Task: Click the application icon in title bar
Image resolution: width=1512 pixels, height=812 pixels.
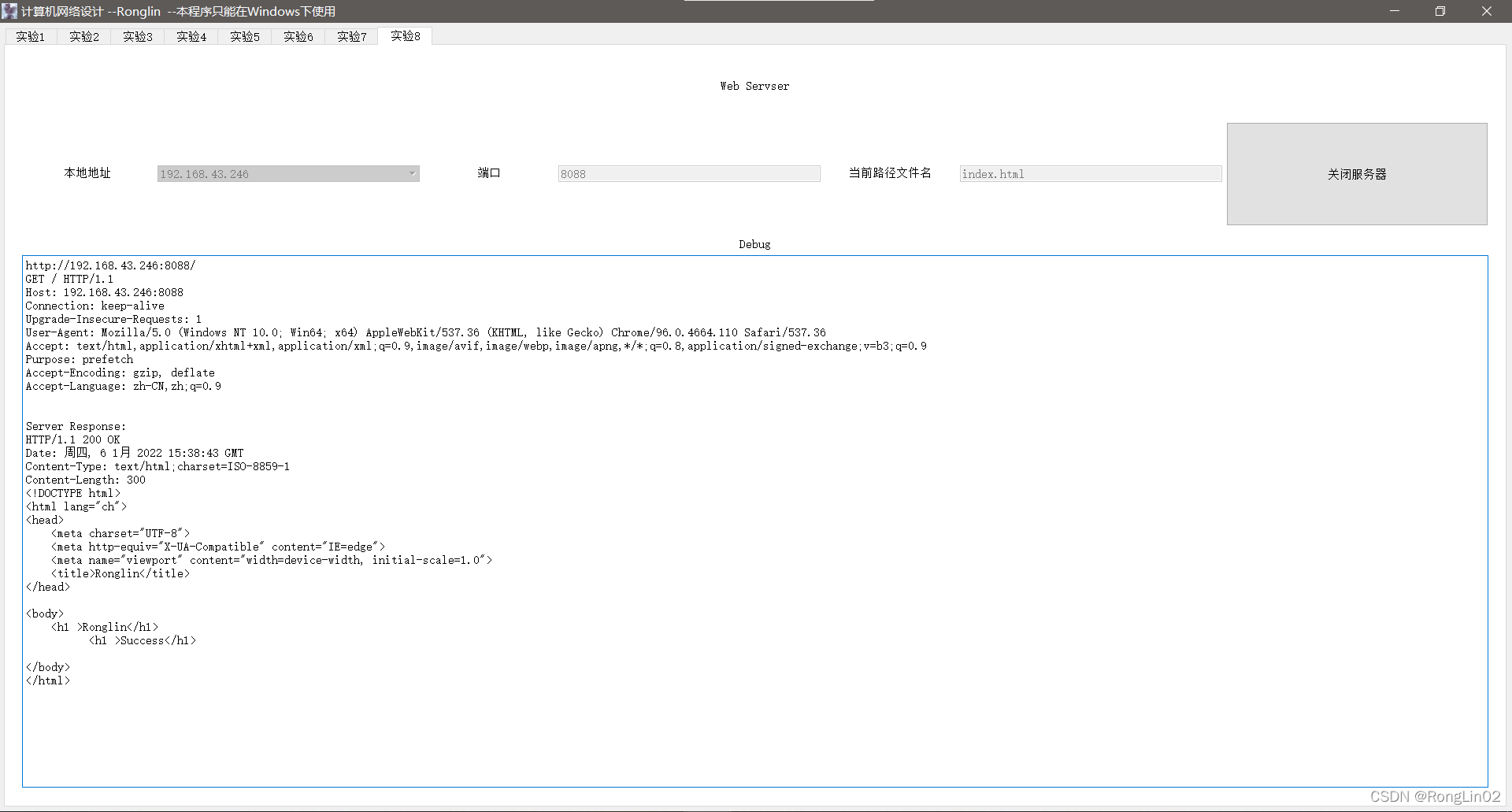Action: [9, 11]
